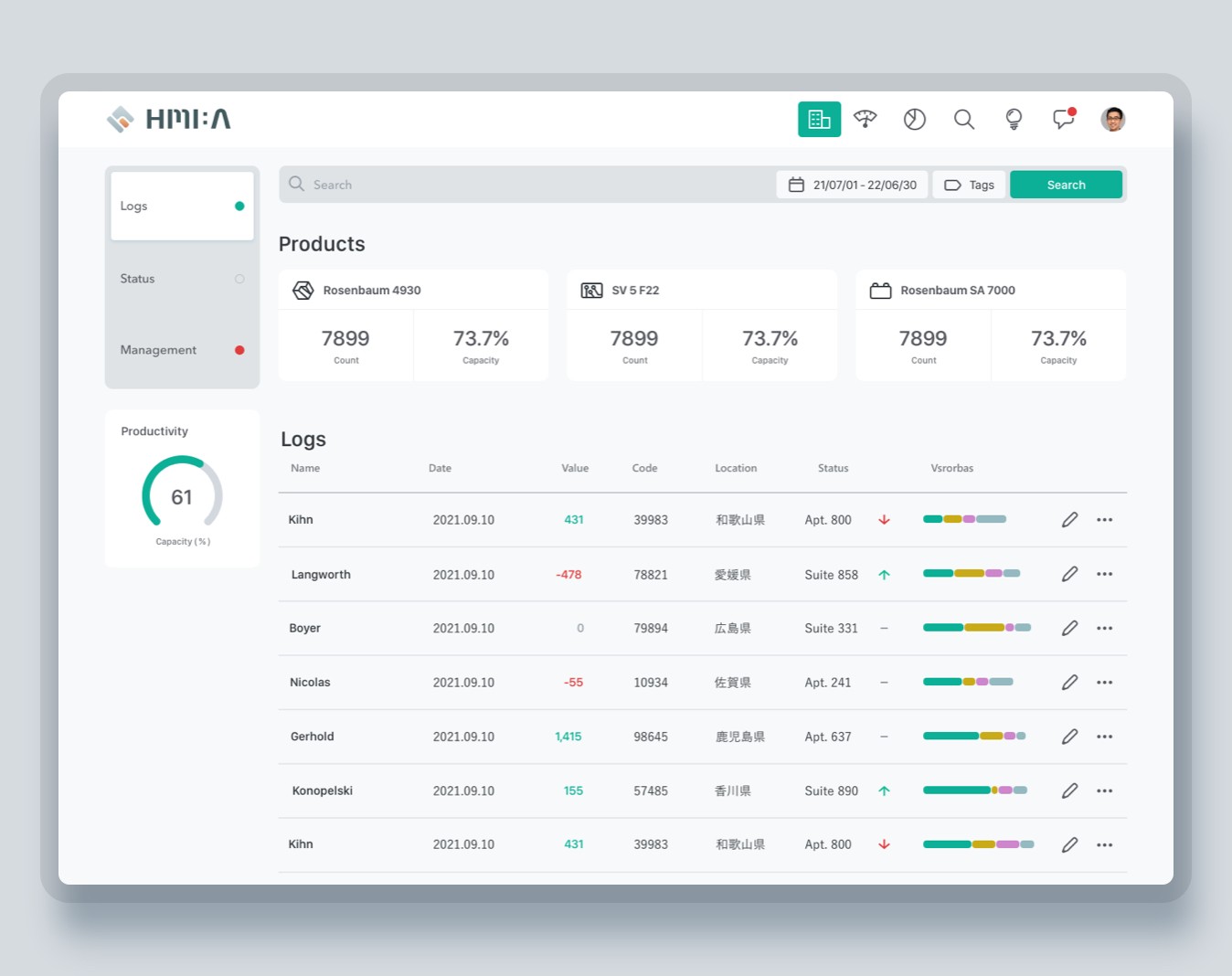
Task: Select the value 1,415 in Gerhold row
Action: point(568,737)
